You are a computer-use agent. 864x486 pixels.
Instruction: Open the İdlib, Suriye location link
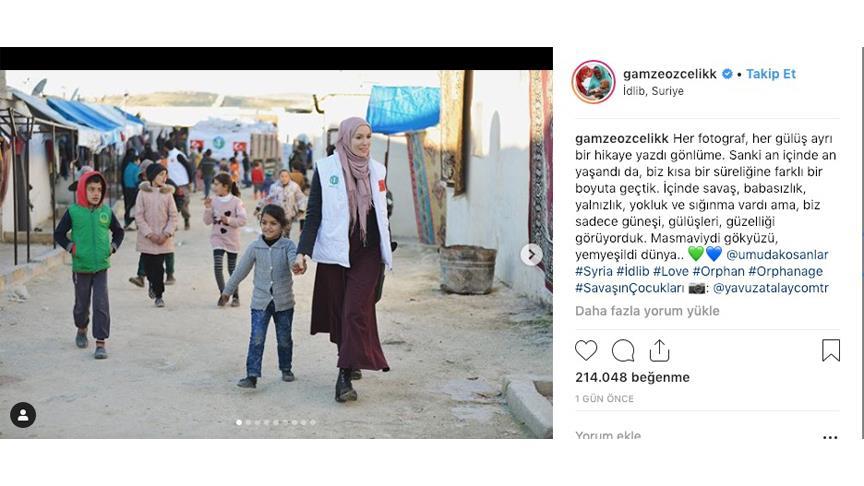[654, 91]
